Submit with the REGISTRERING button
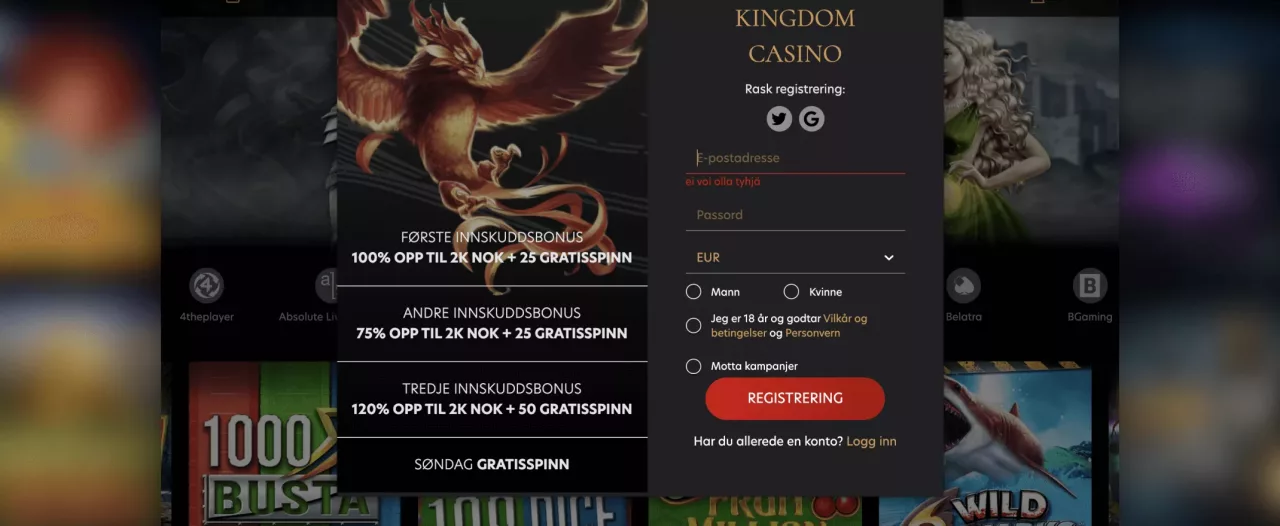Screen dimensions: 1280x526 tap(795, 398)
